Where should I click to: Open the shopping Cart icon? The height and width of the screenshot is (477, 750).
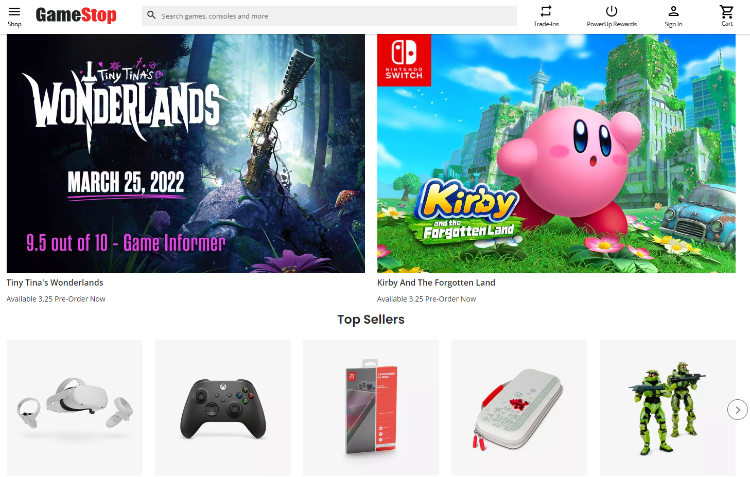(727, 11)
